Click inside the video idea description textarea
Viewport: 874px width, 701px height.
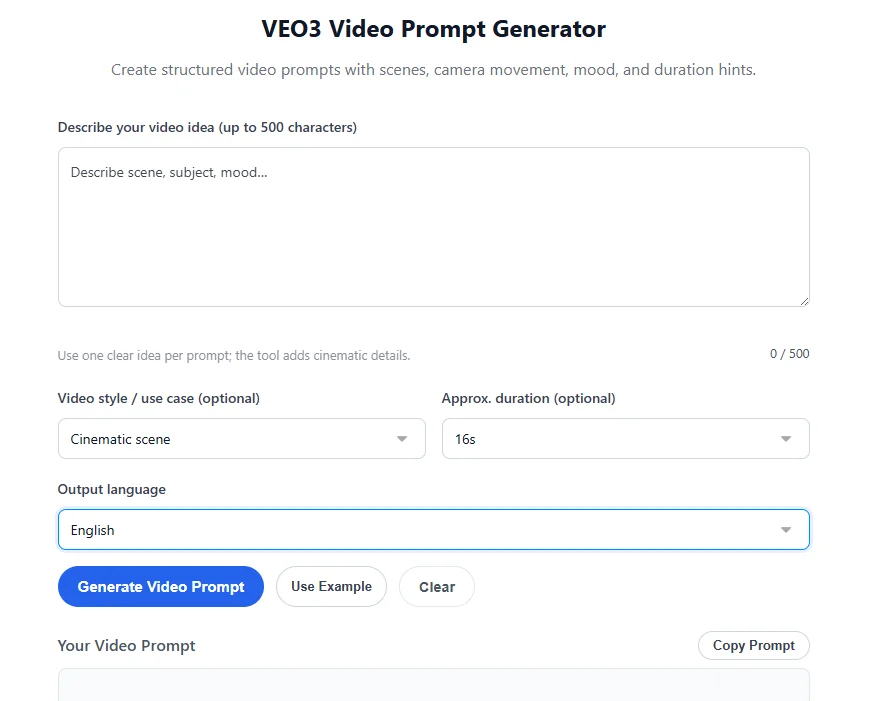[x=433, y=225]
